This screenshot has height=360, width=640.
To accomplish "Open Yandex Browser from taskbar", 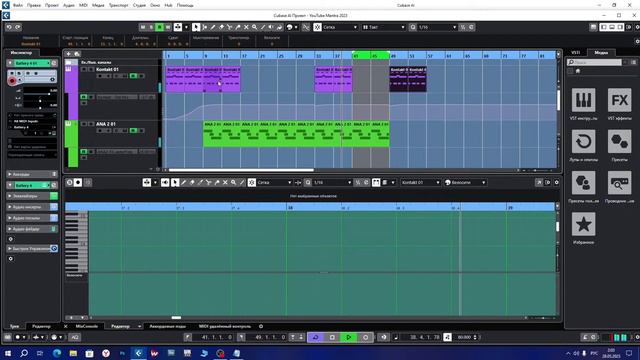I will [x=106, y=353].
